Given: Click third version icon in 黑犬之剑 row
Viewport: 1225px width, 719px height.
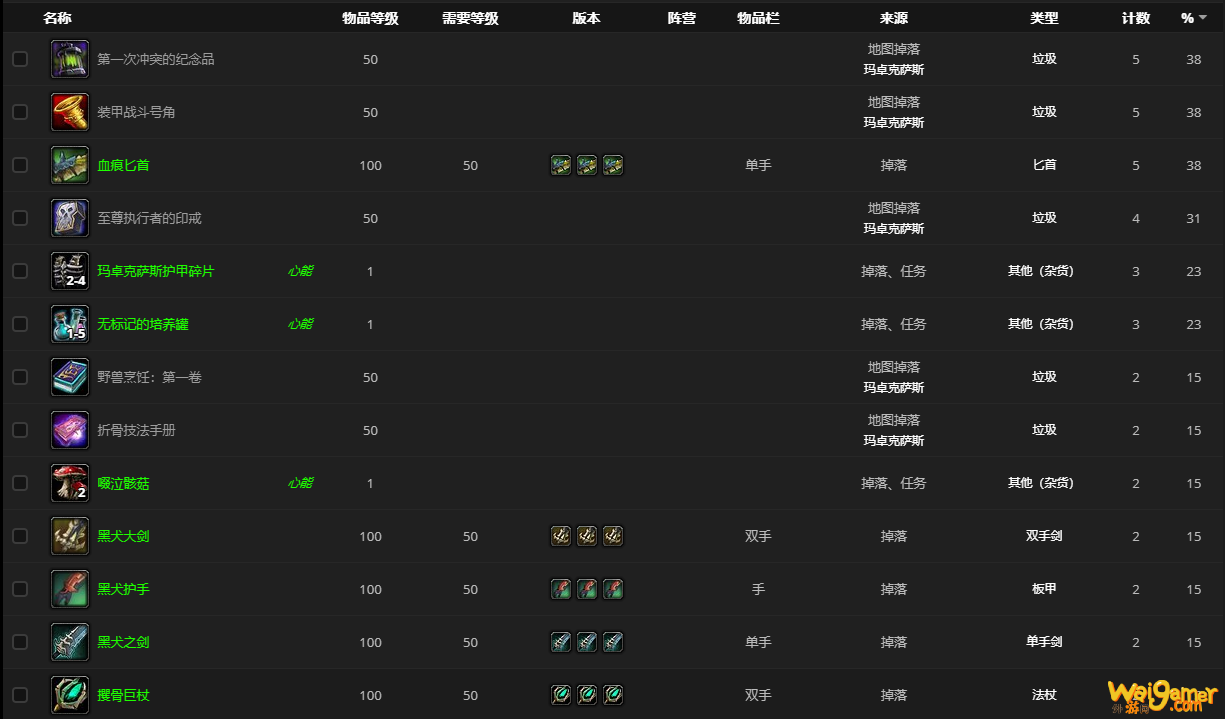Looking at the screenshot, I should click(613, 642).
